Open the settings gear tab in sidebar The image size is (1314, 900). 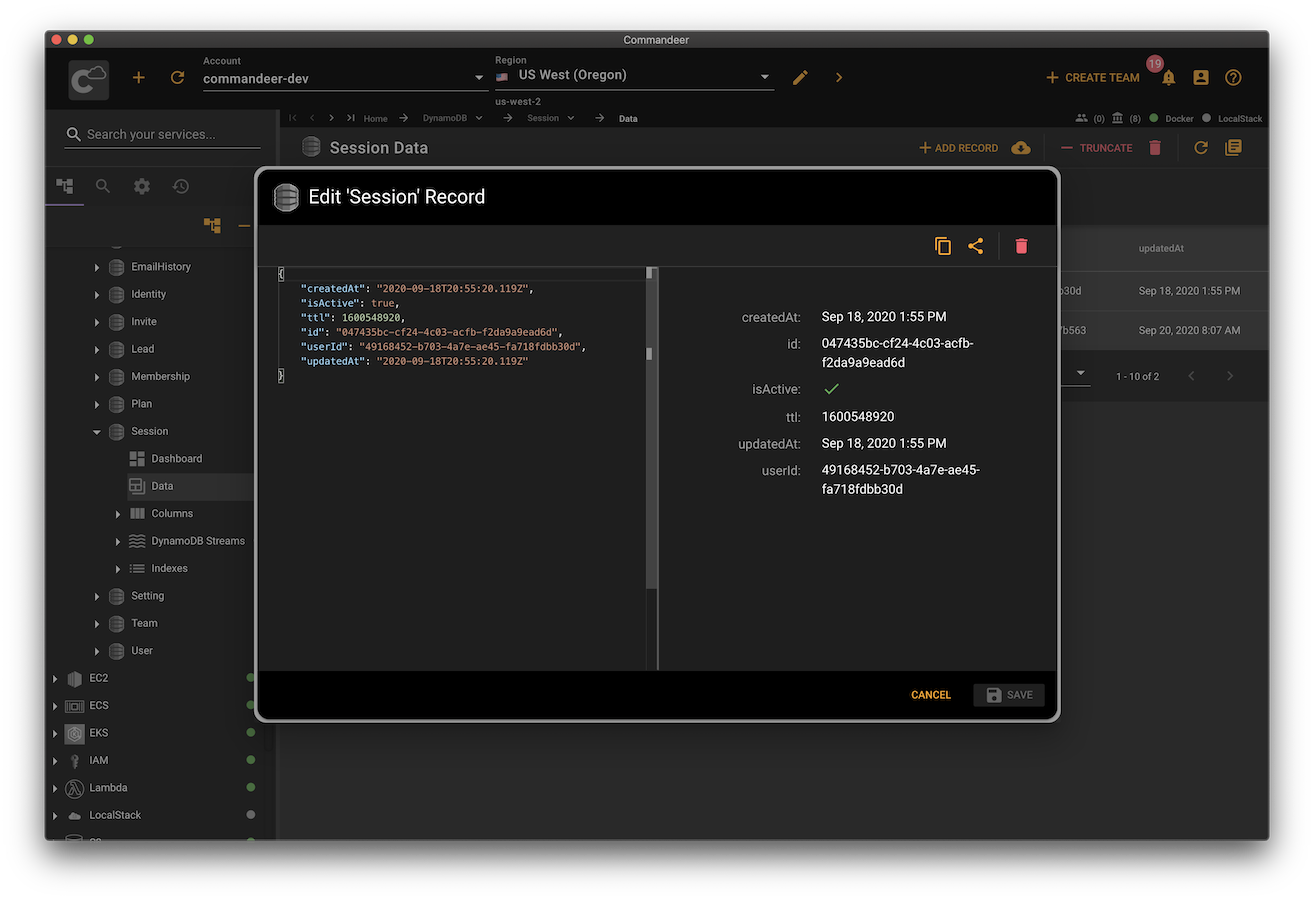pos(142,186)
